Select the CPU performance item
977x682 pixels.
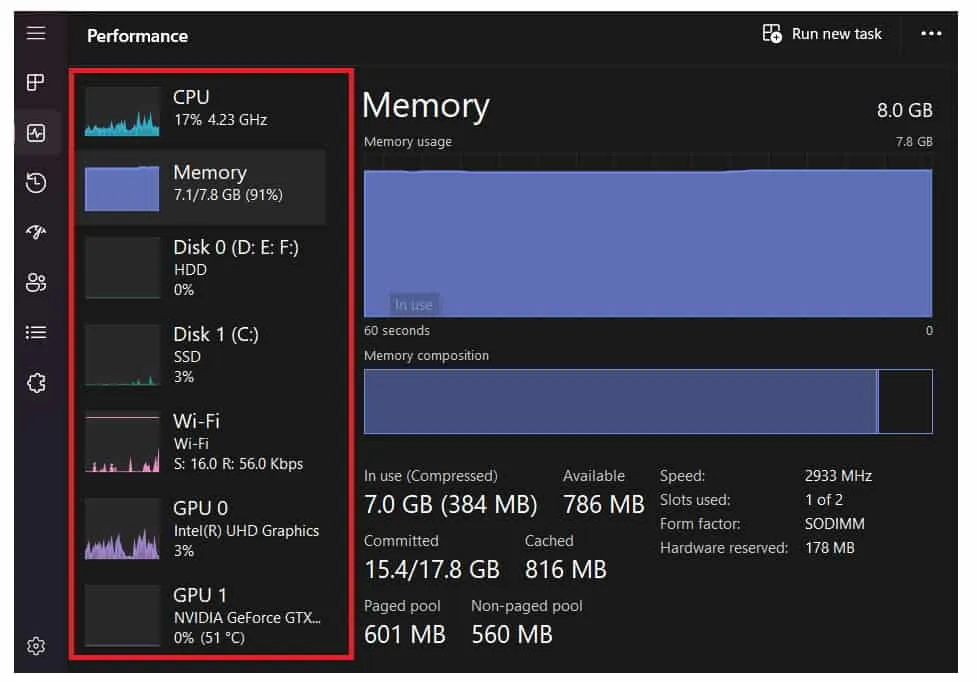[x=202, y=110]
